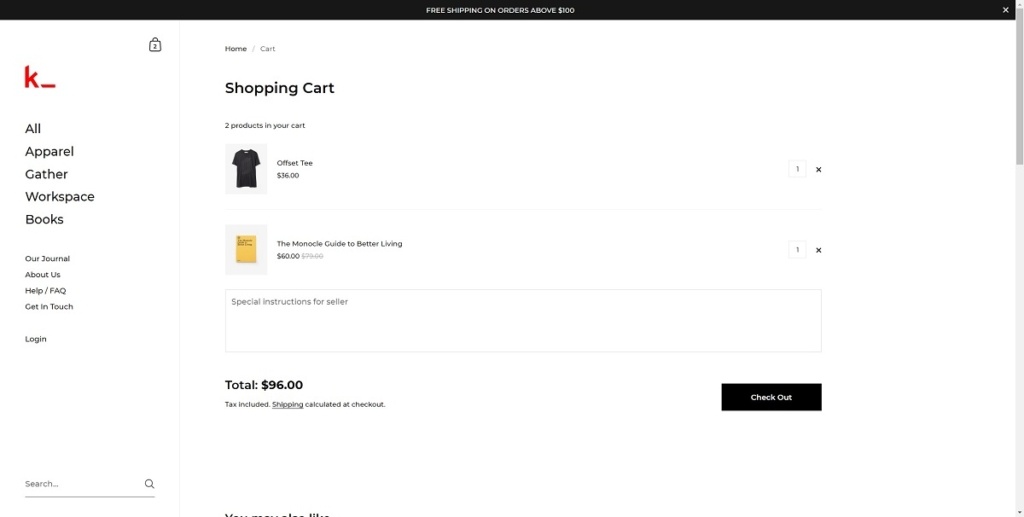Remove Offset Tee from the cart
The width and height of the screenshot is (1024, 517).
[x=818, y=170]
